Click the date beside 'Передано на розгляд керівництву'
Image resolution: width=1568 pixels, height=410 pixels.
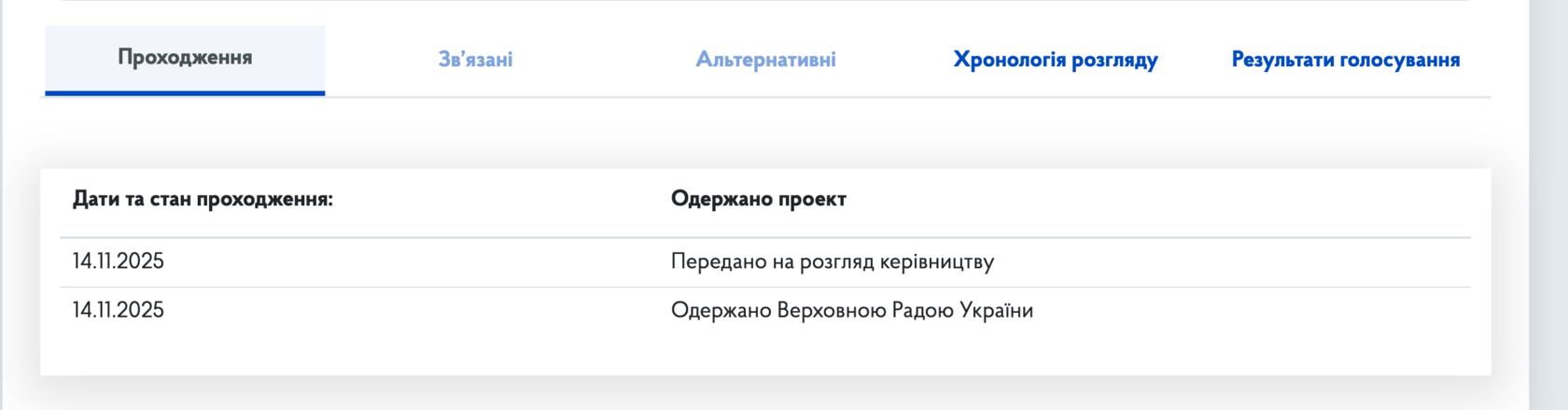pos(119,262)
